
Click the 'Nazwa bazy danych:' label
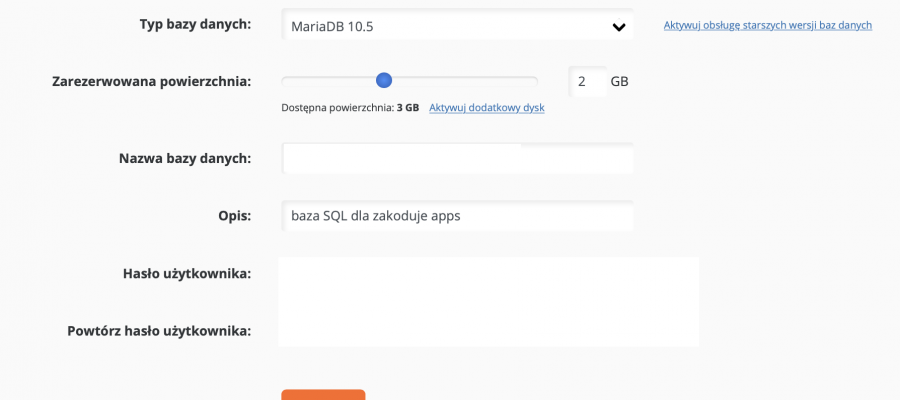click(185, 158)
